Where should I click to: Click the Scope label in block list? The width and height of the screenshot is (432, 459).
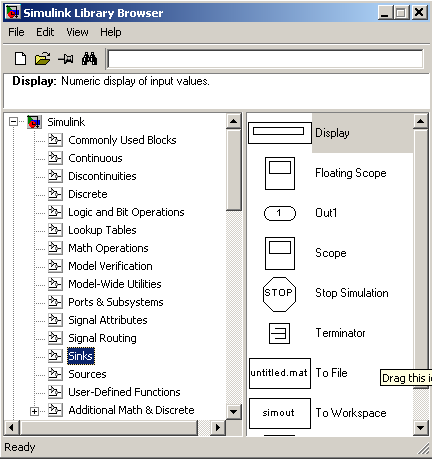[331, 253]
